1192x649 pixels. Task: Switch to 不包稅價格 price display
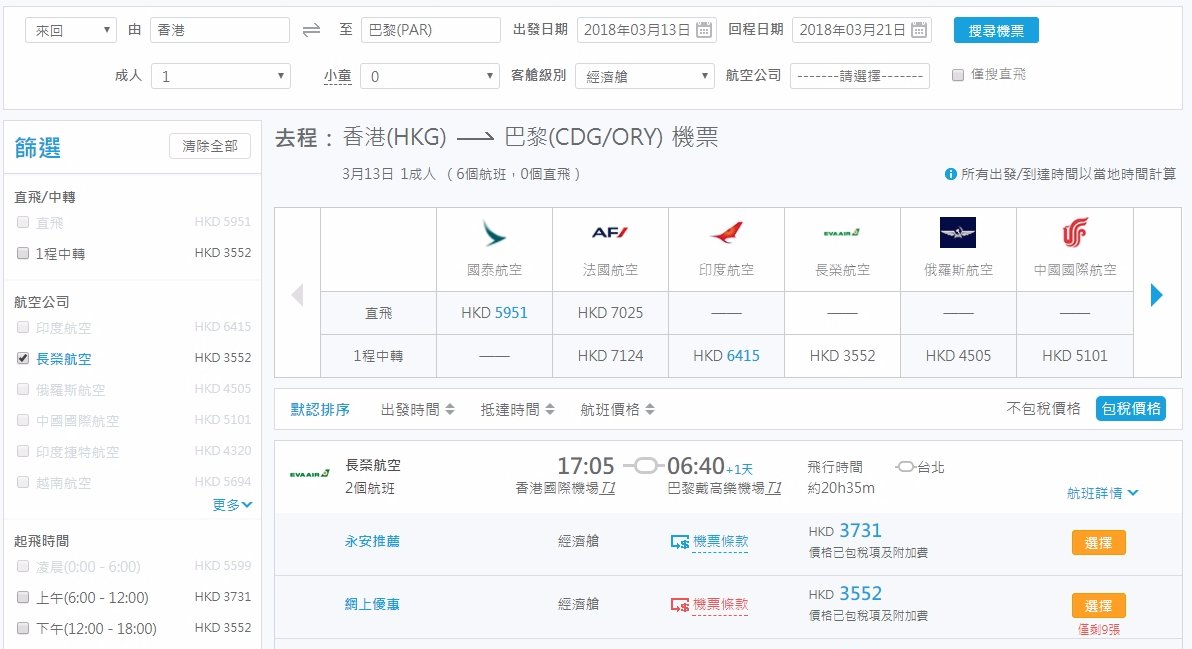pyautogui.click(x=1043, y=409)
